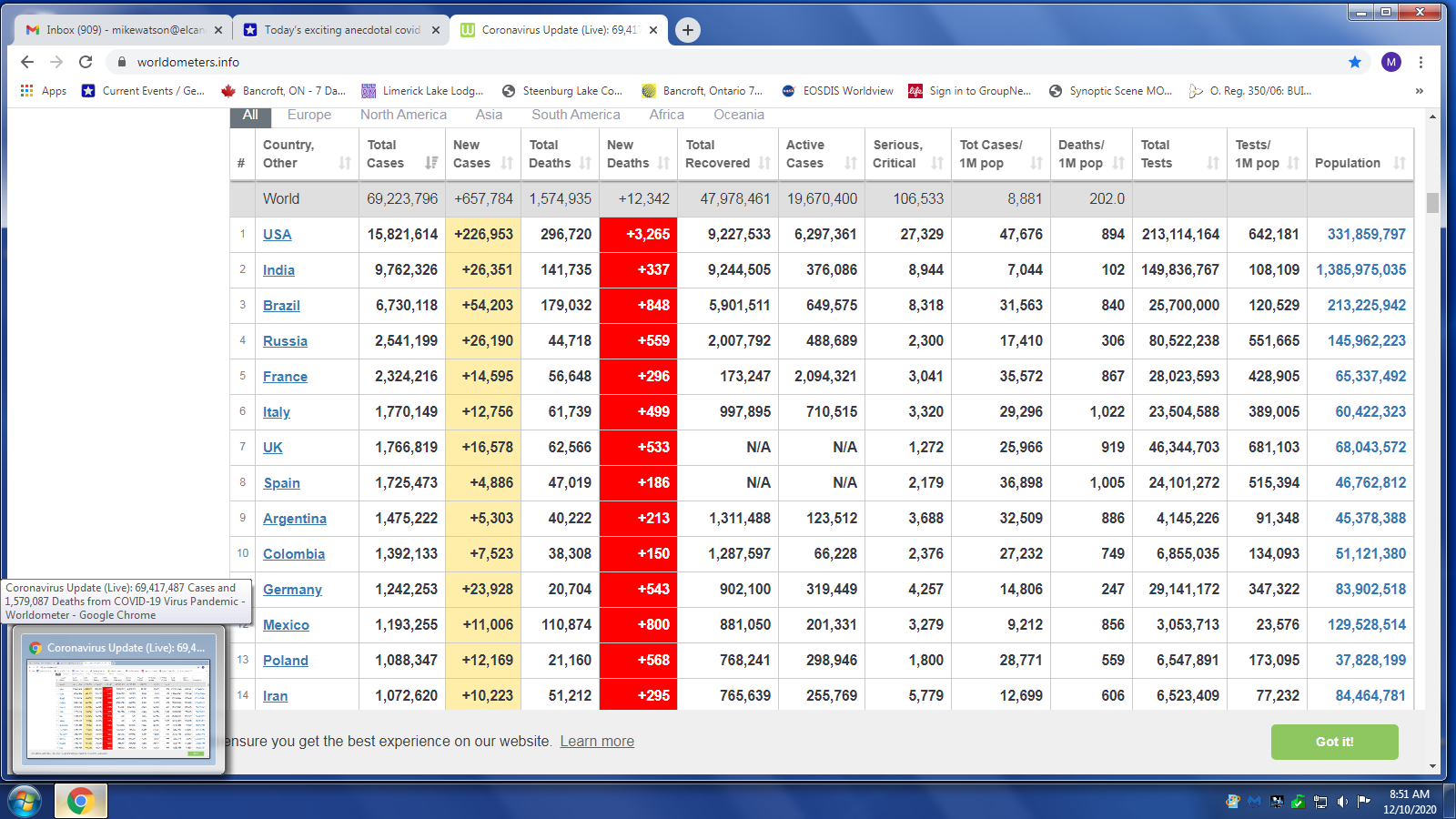The width and height of the screenshot is (1456, 819).
Task: Close the Inbox Gmail tab
Action: pyautogui.click(x=218, y=30)
